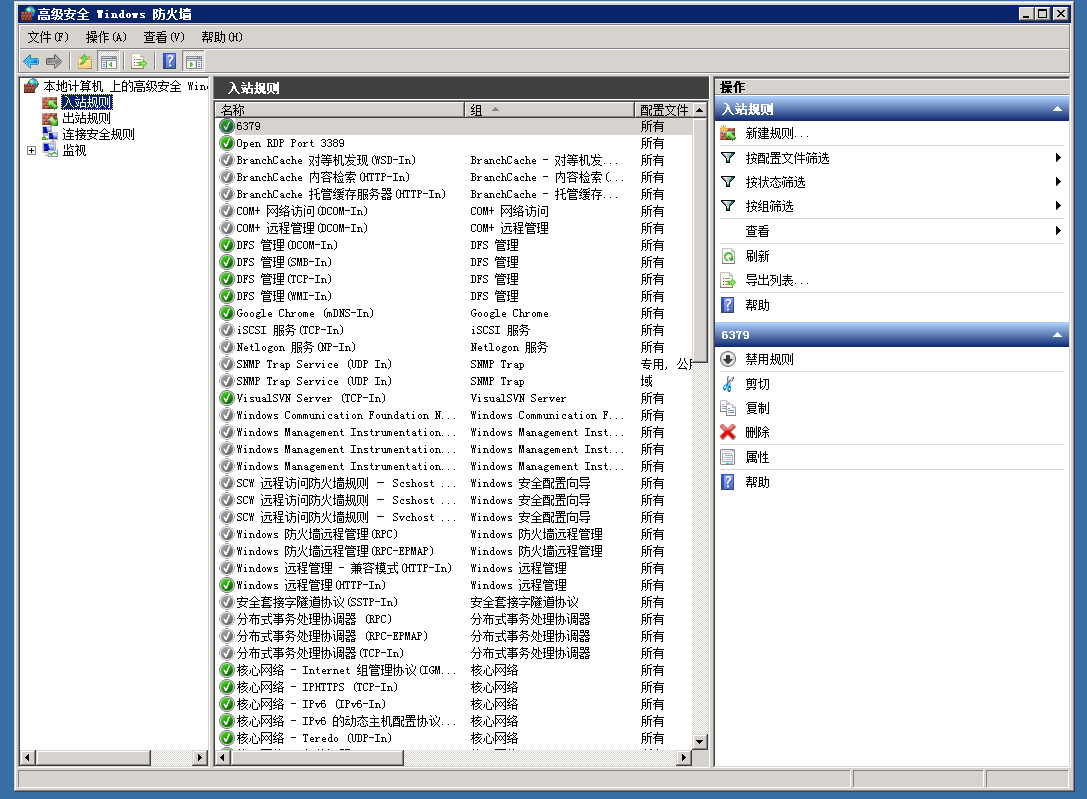Collapse the 6379 actions section
Viewport: 1087px width, 799px height.
pos(1057,335)
